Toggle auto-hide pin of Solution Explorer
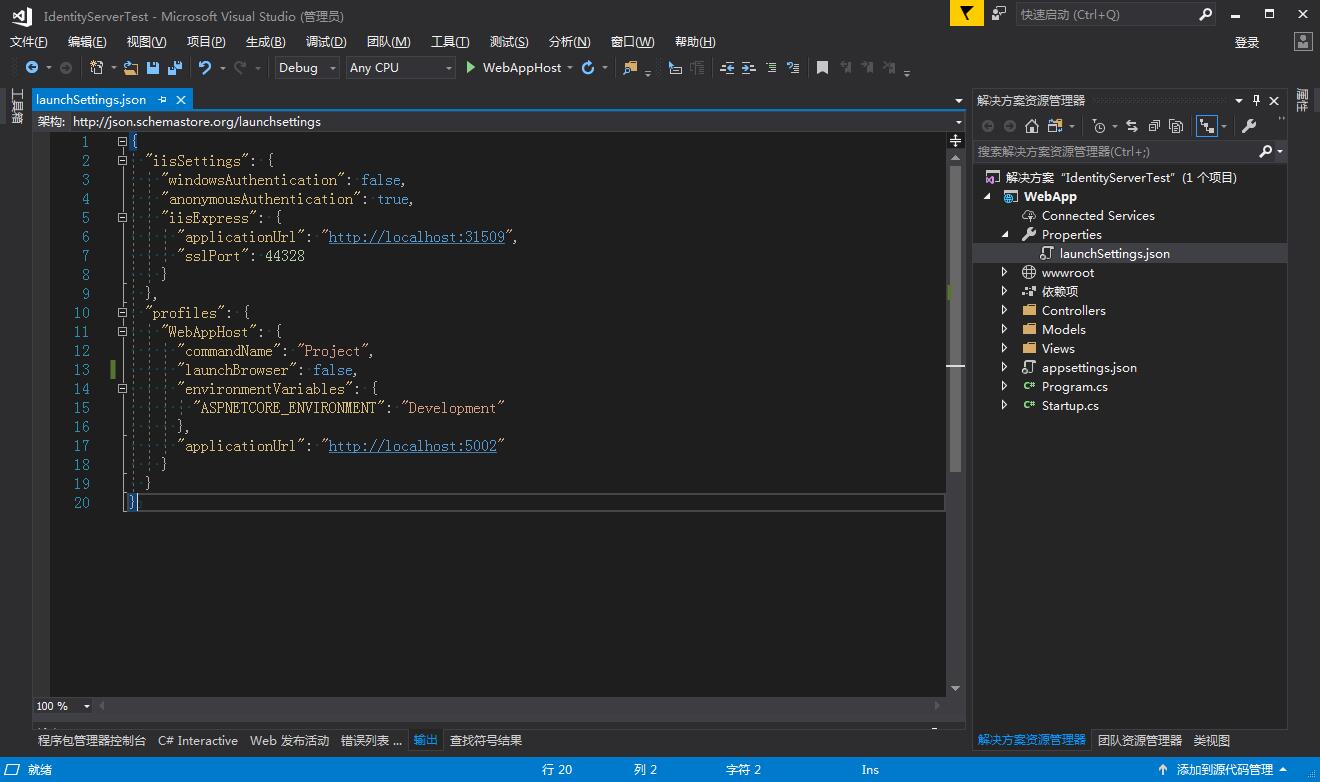This screenshot has width=1320, height=782. [x=1257, y=100]
